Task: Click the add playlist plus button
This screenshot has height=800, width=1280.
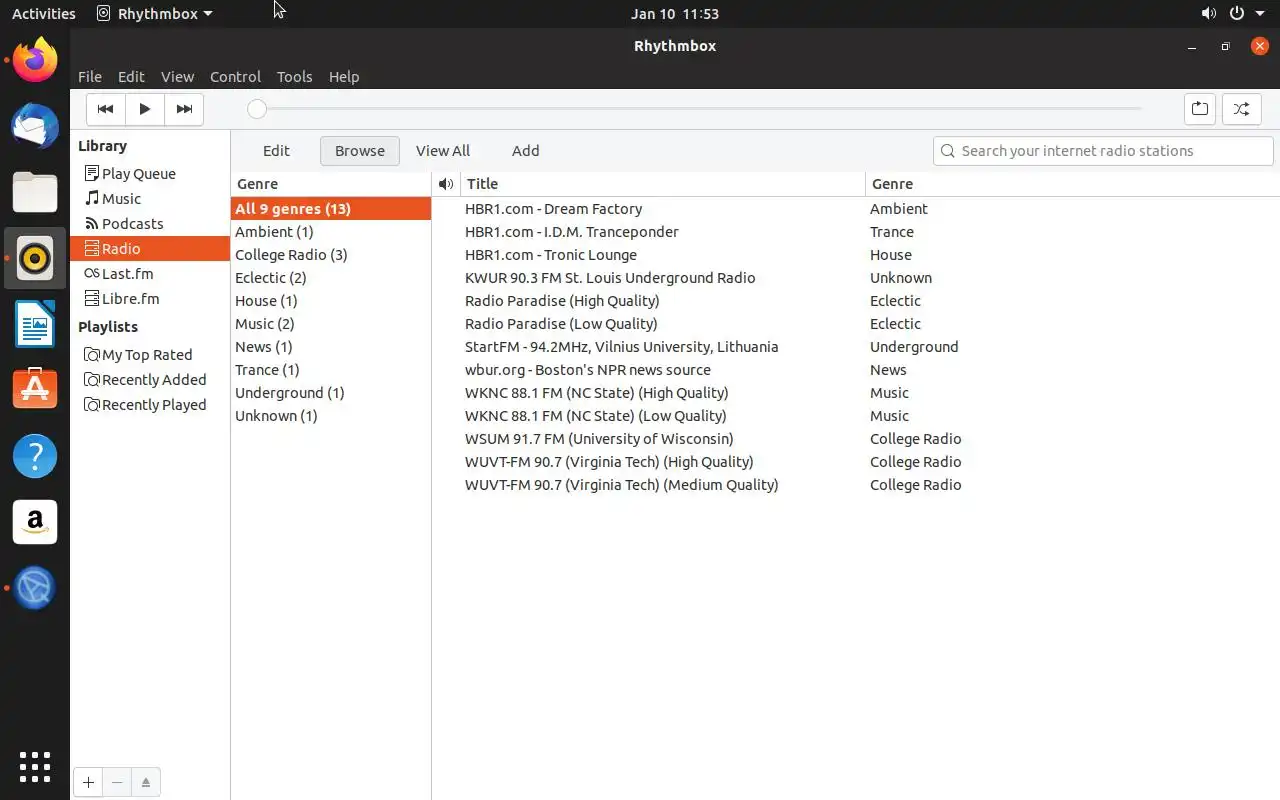Action: 88,782
